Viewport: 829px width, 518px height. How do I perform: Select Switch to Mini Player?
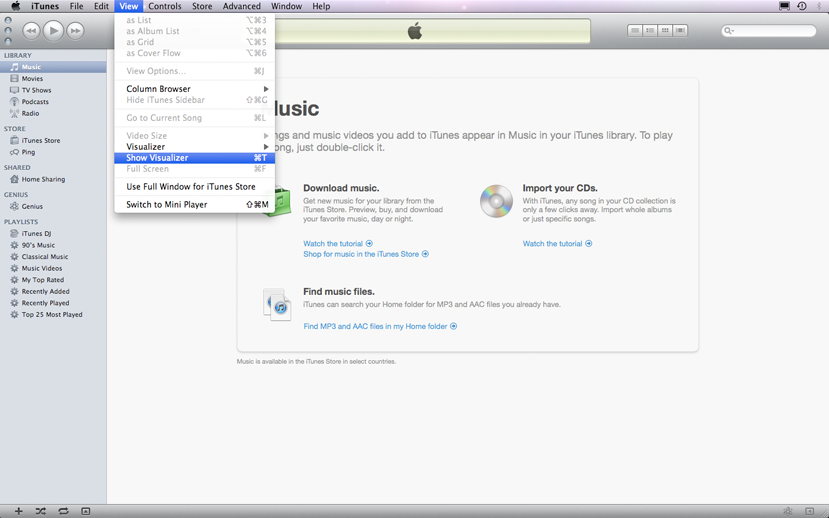[x=167, y=205]
